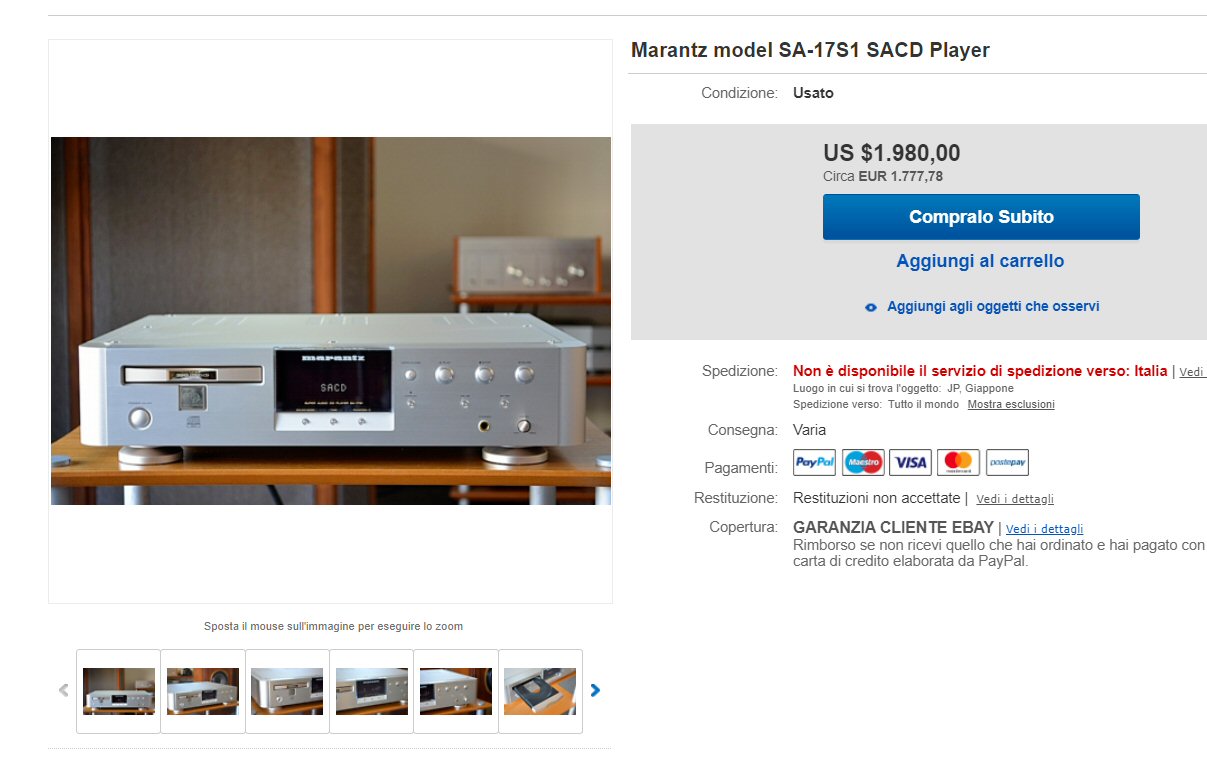Click the Maestro card icon
The image size is (1207, 767).
863,462
